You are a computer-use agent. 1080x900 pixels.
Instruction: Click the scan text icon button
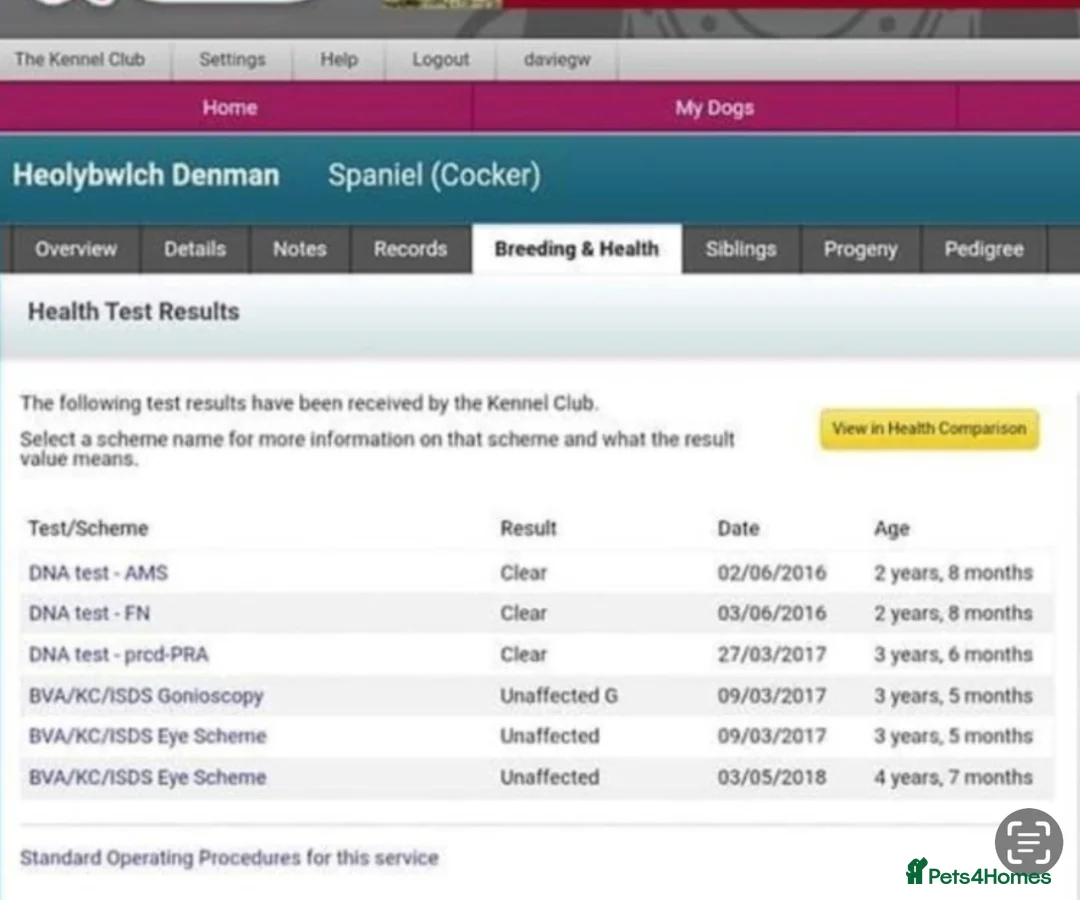pyautogui.click(x=1028, y=842)
